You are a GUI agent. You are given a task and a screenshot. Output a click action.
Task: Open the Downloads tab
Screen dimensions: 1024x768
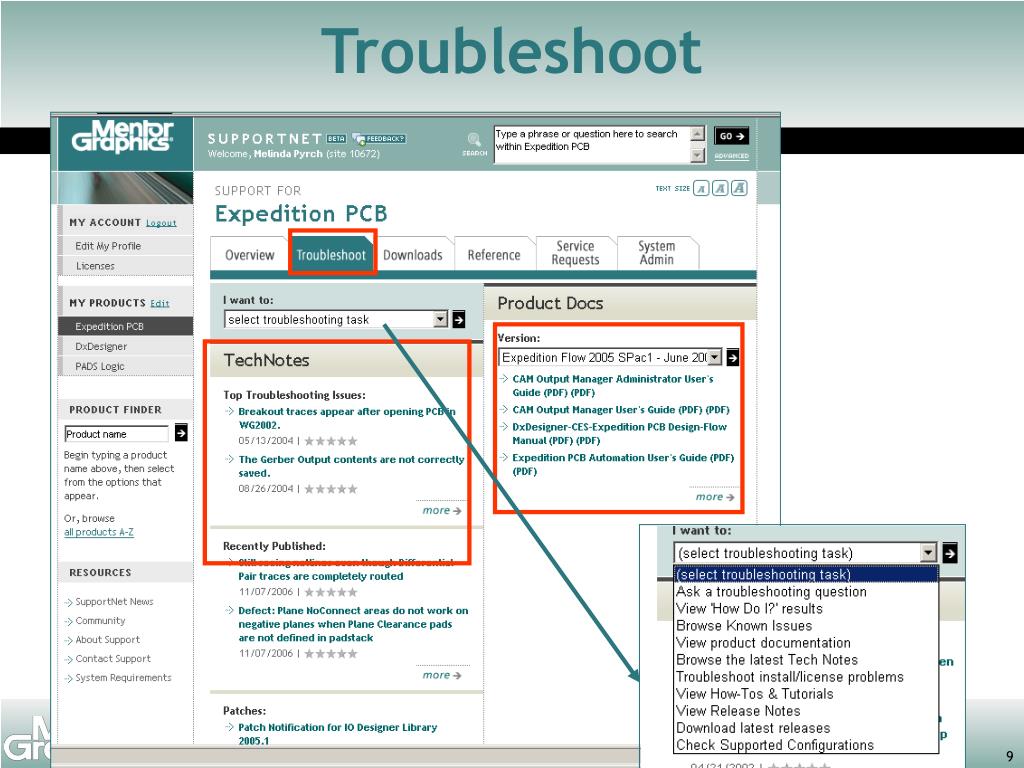tap(413, 255)
